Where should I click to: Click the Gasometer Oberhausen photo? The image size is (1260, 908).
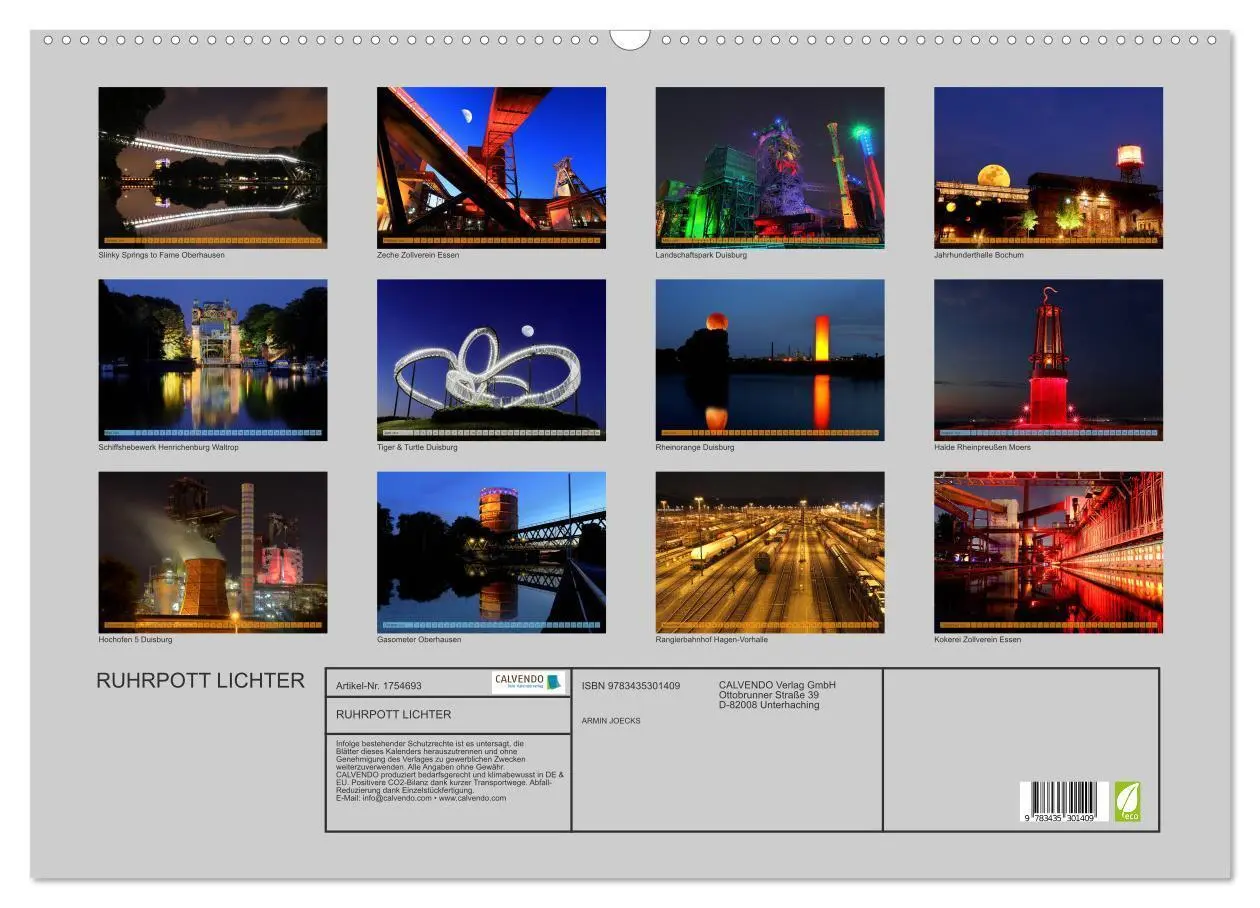491,552
